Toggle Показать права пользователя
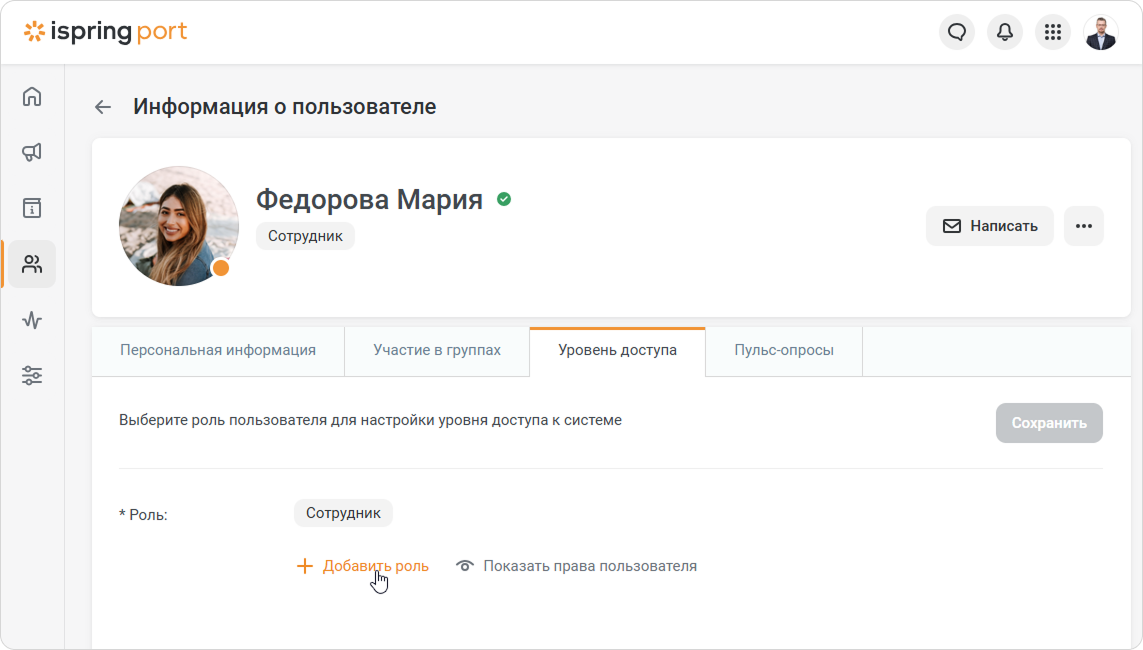This screenshot has width=1143, height=650. [576, 566]
